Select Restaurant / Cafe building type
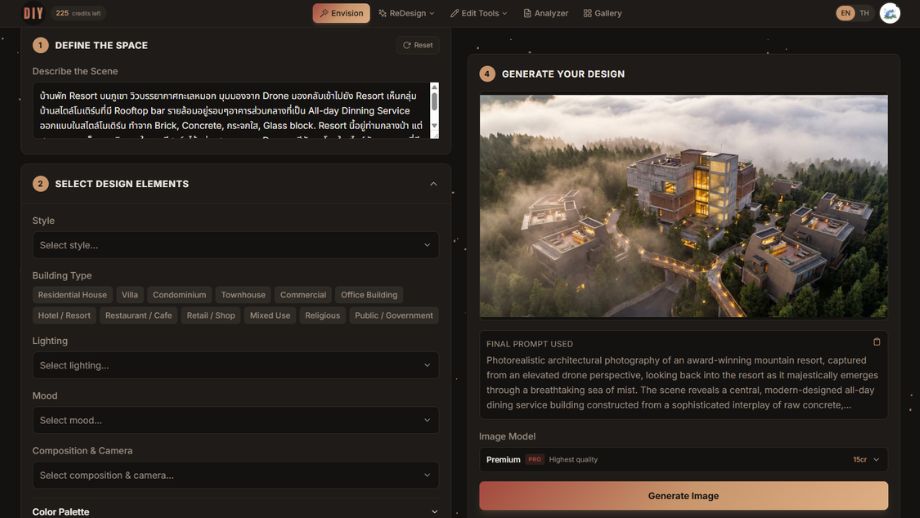Image resolution: width=920 pixels, height=518 pixels. point(138,315)
